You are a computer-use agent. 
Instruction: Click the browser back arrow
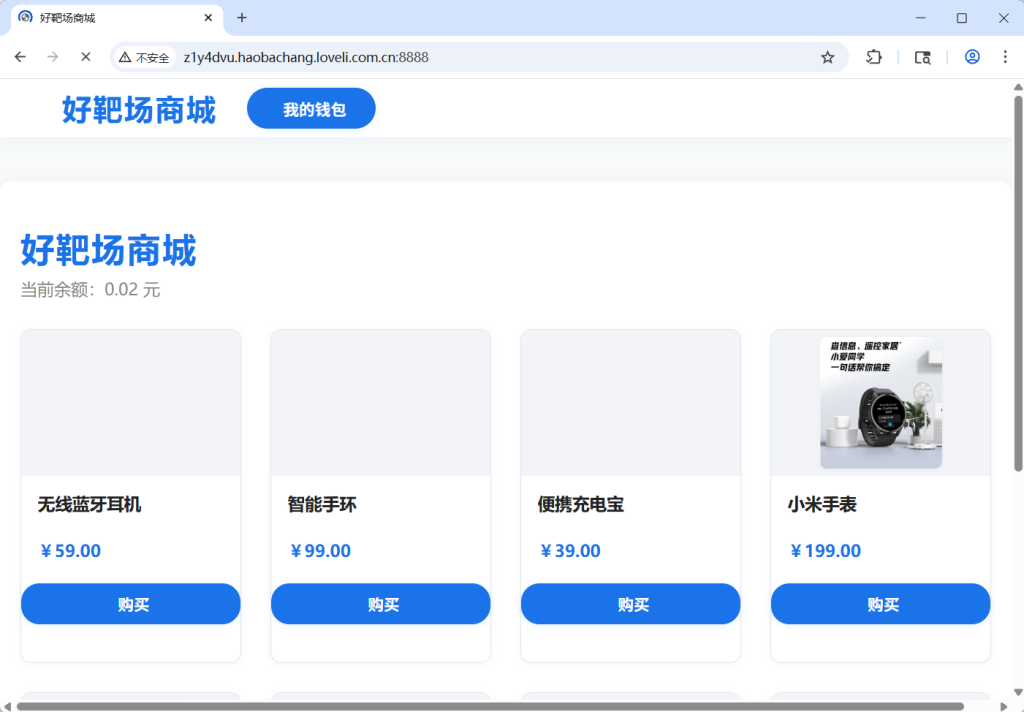pyautogui.click(x=20, y=57)
